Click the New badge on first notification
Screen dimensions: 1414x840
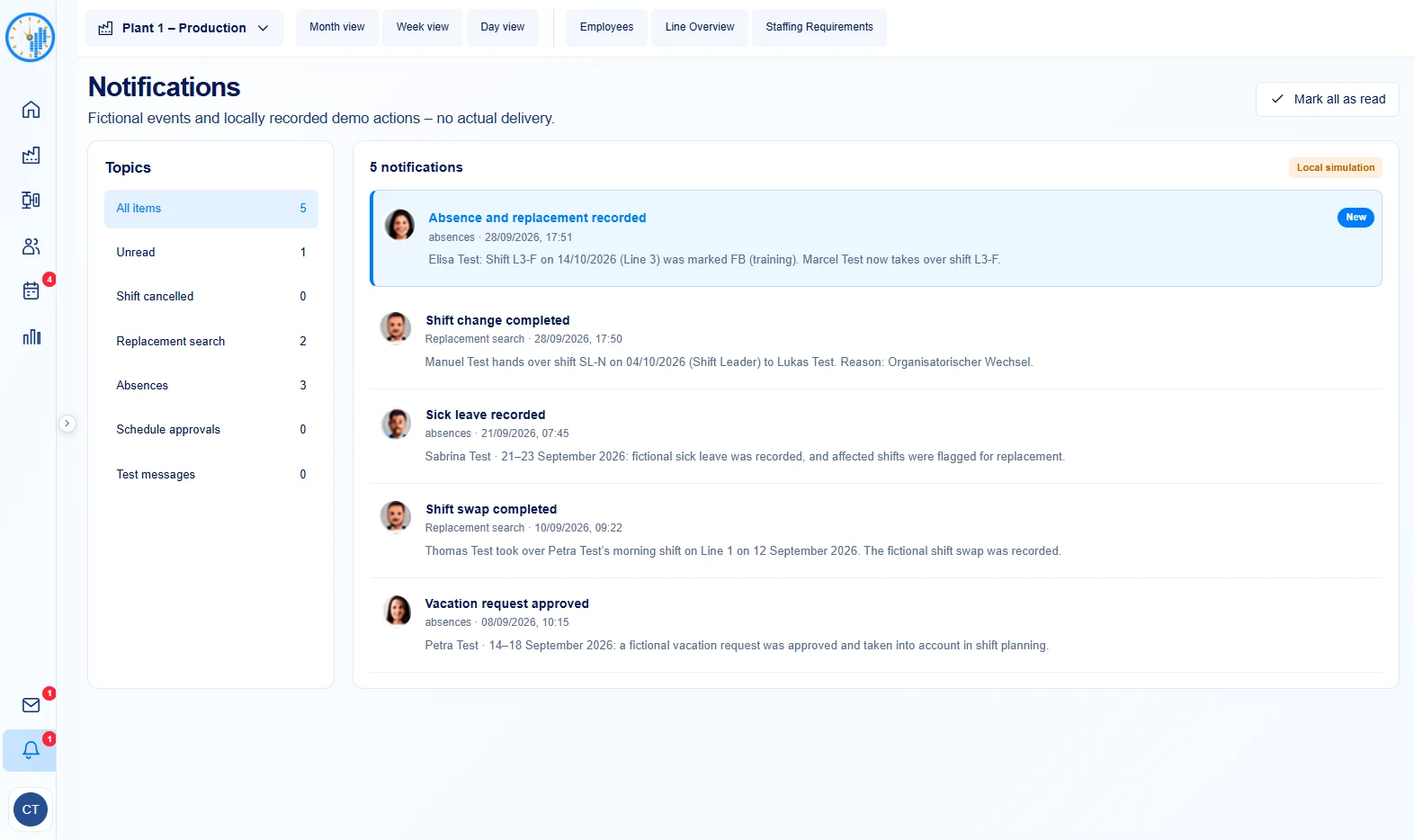[1356, 218]
